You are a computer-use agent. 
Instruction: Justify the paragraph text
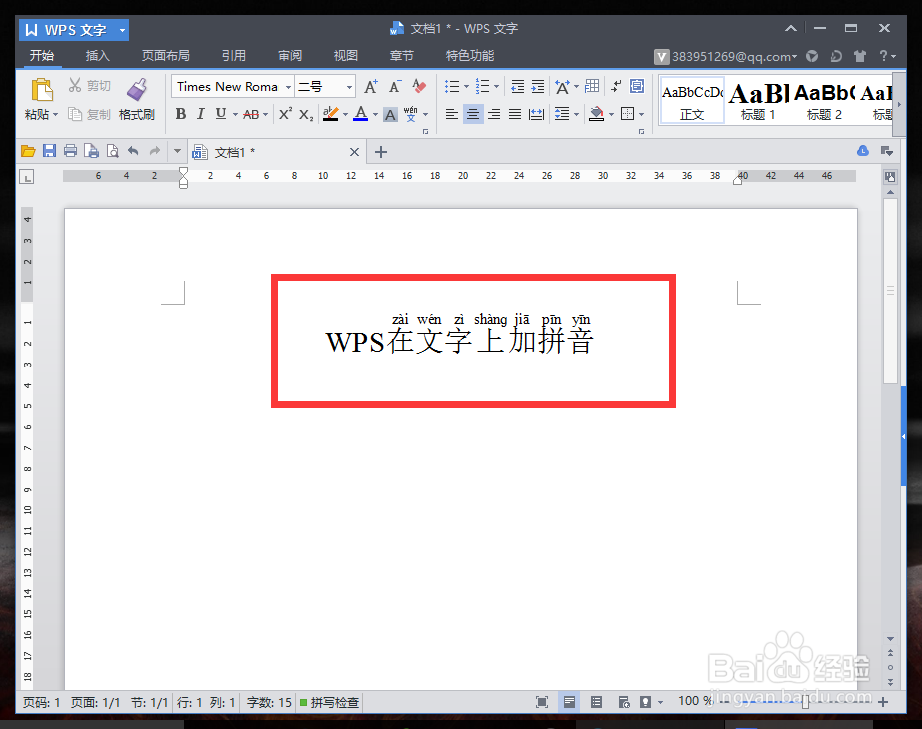pyautogui.click(x=515, y=114)
